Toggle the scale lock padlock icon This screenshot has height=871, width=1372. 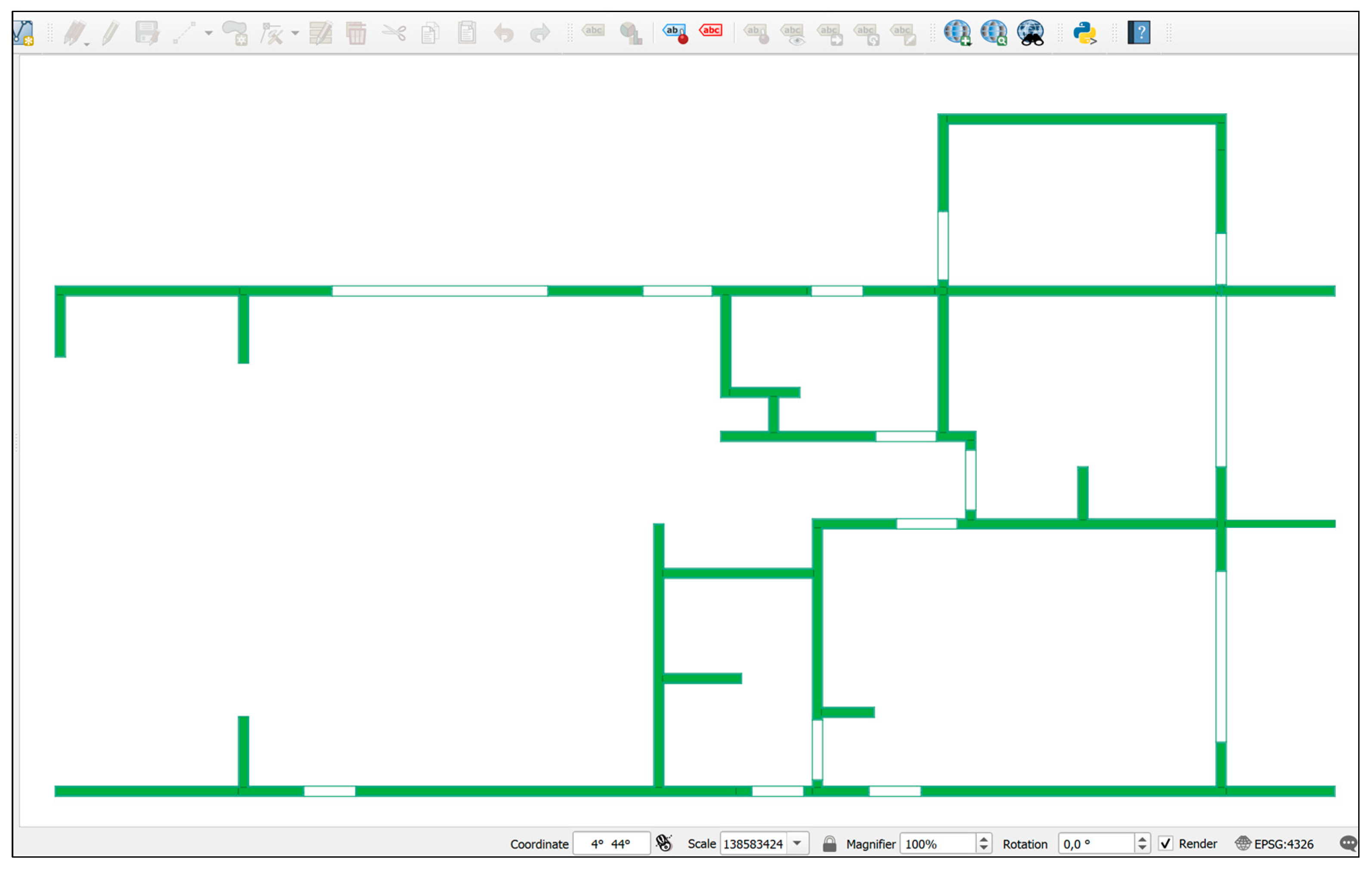click(830, 843)
